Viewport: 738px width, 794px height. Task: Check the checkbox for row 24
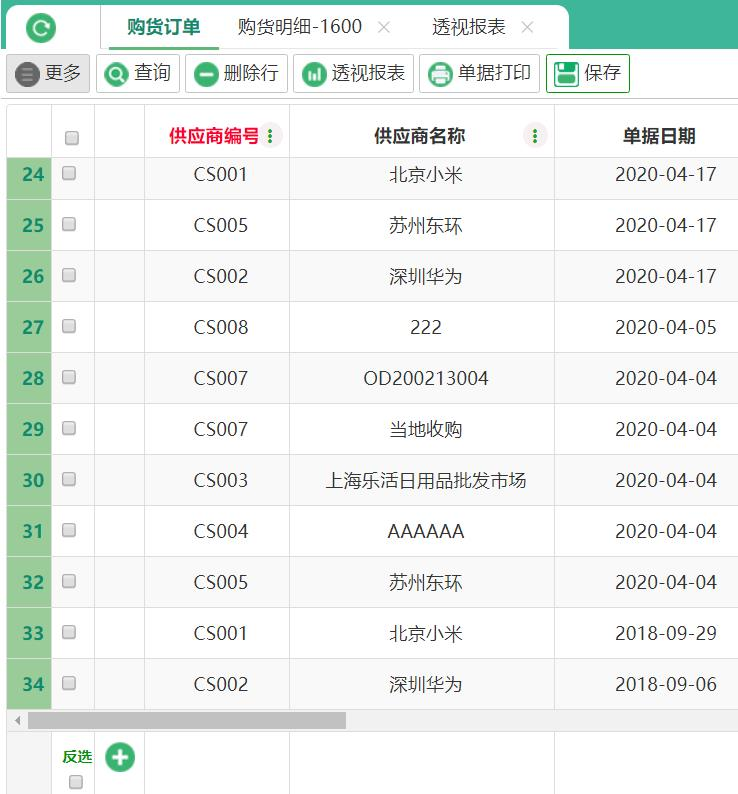(69, 173)
